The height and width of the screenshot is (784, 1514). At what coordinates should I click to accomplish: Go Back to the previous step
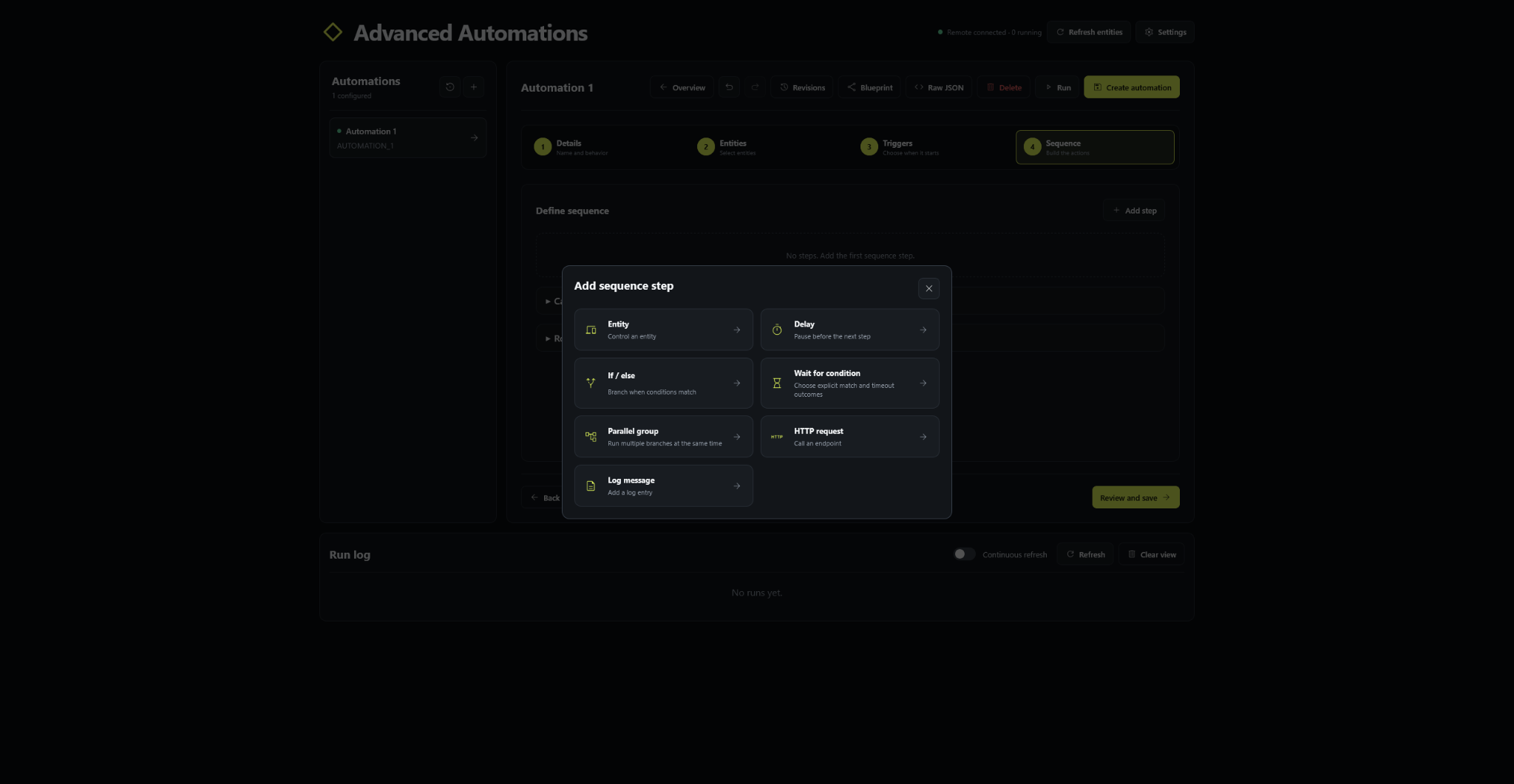pyautogui.click(x=546, y=497)
